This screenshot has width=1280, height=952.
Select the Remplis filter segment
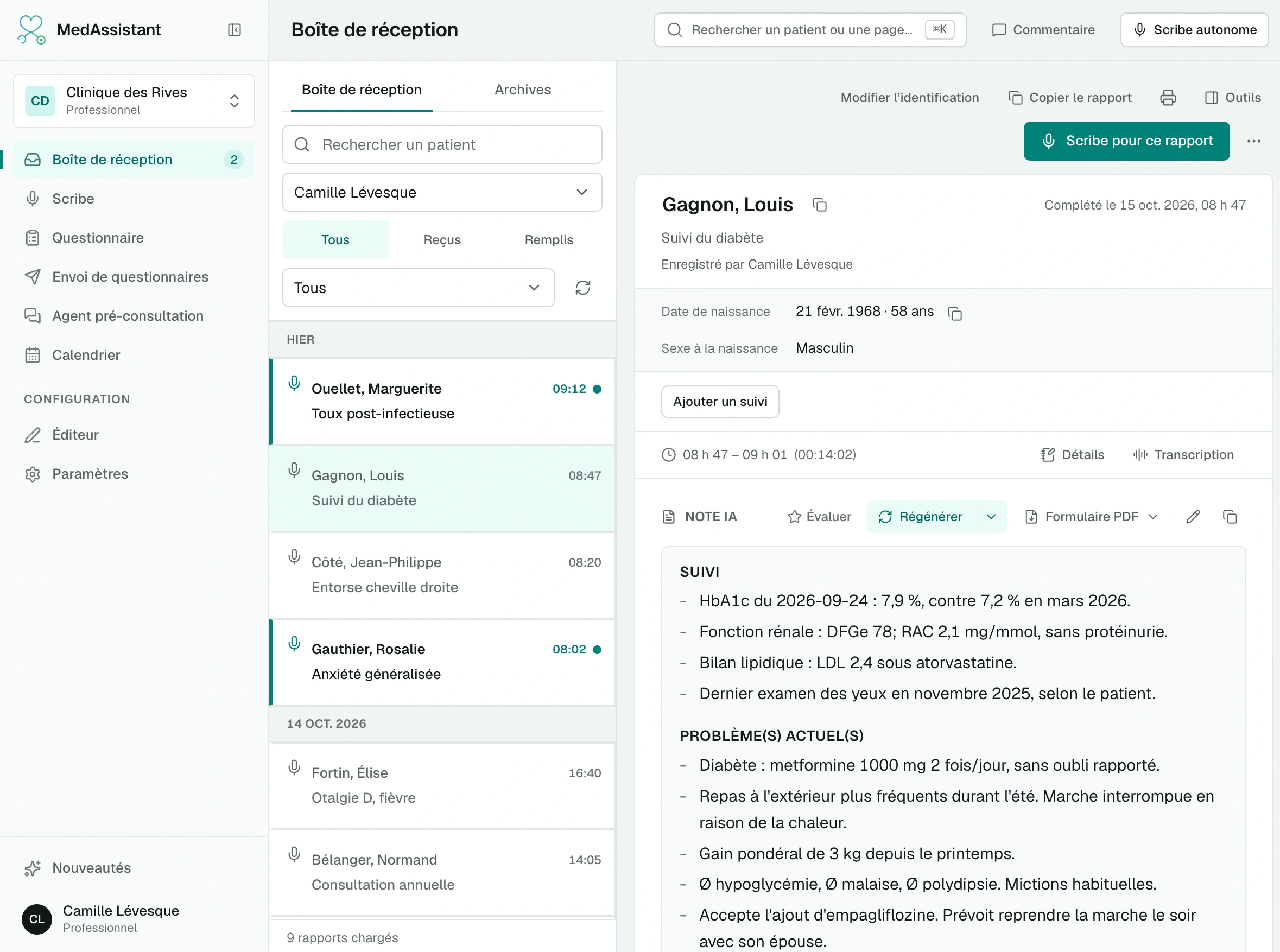(549, 240)
